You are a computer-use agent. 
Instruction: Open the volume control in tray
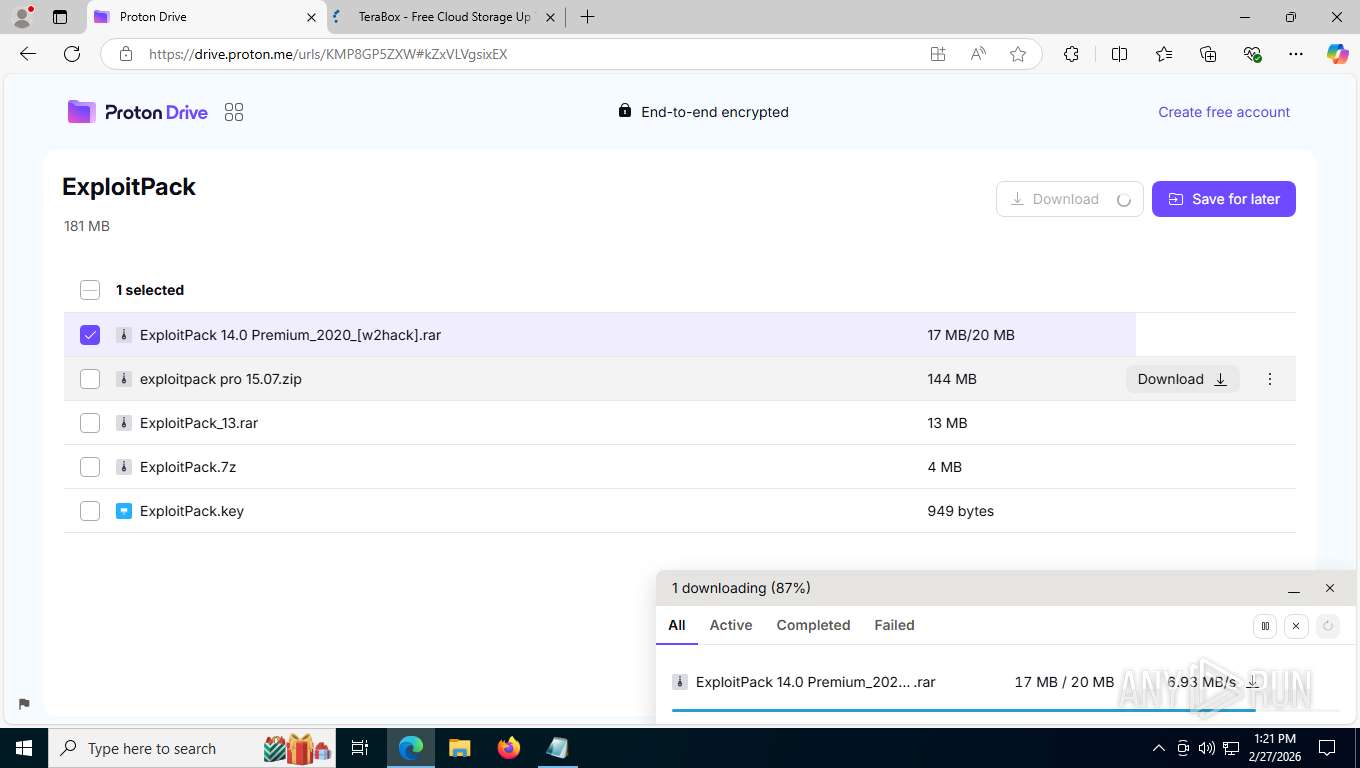[1207, 748]
